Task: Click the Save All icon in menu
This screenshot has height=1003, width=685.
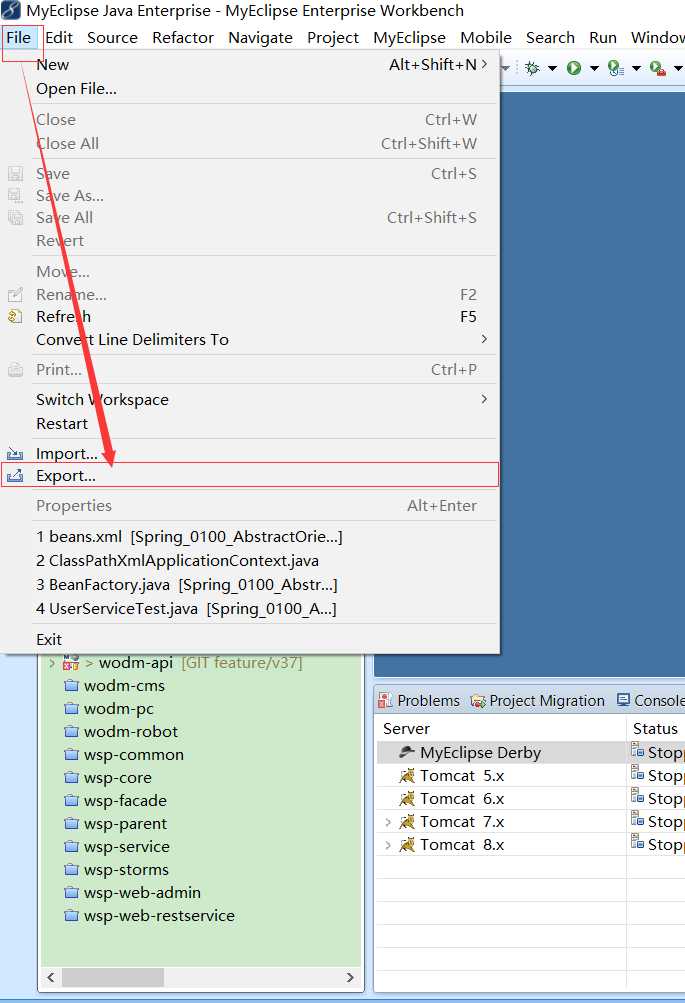Action: click(x=15, y=217)
